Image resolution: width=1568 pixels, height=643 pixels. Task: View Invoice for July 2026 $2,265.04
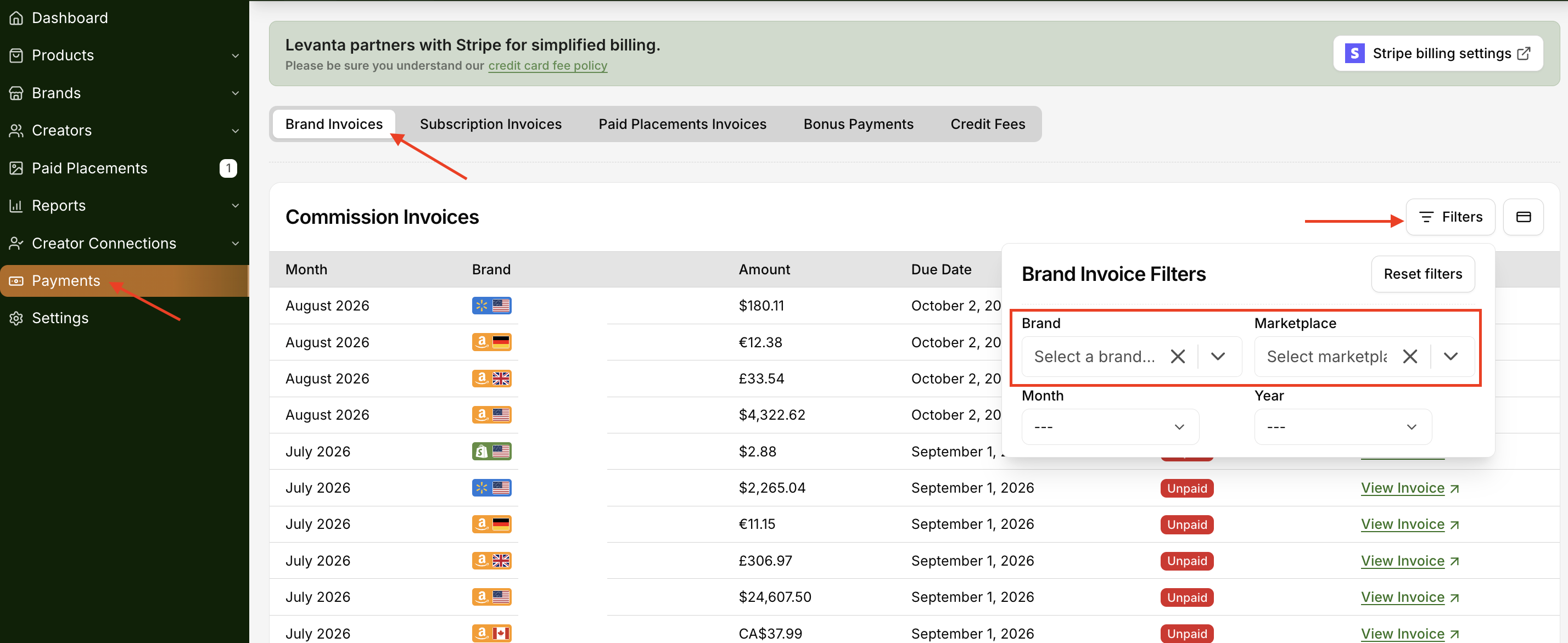point(1410,488)
